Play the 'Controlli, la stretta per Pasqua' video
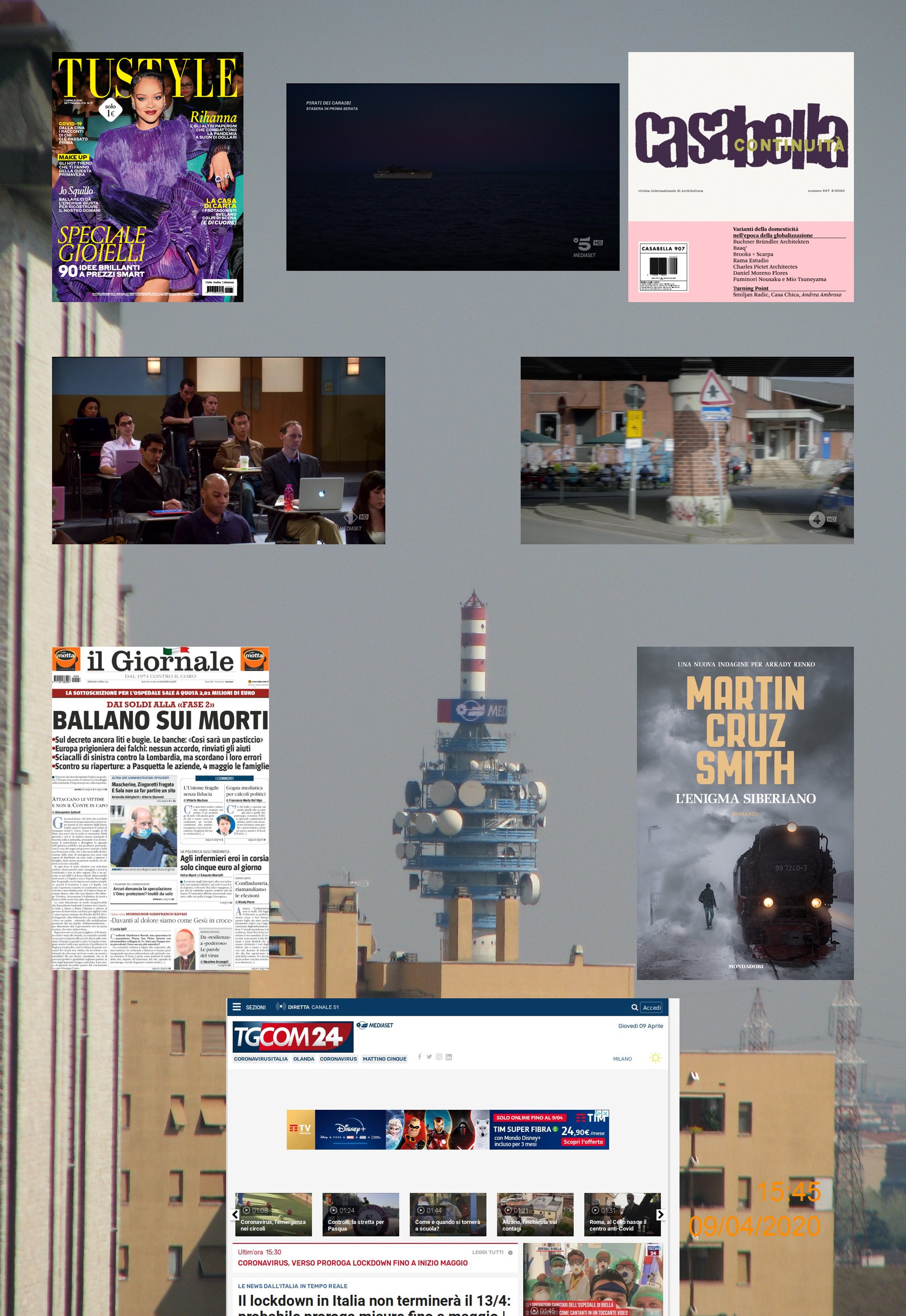This screenshot has width=906, height=1316. pyautogui.click(x=361, y=1214)
